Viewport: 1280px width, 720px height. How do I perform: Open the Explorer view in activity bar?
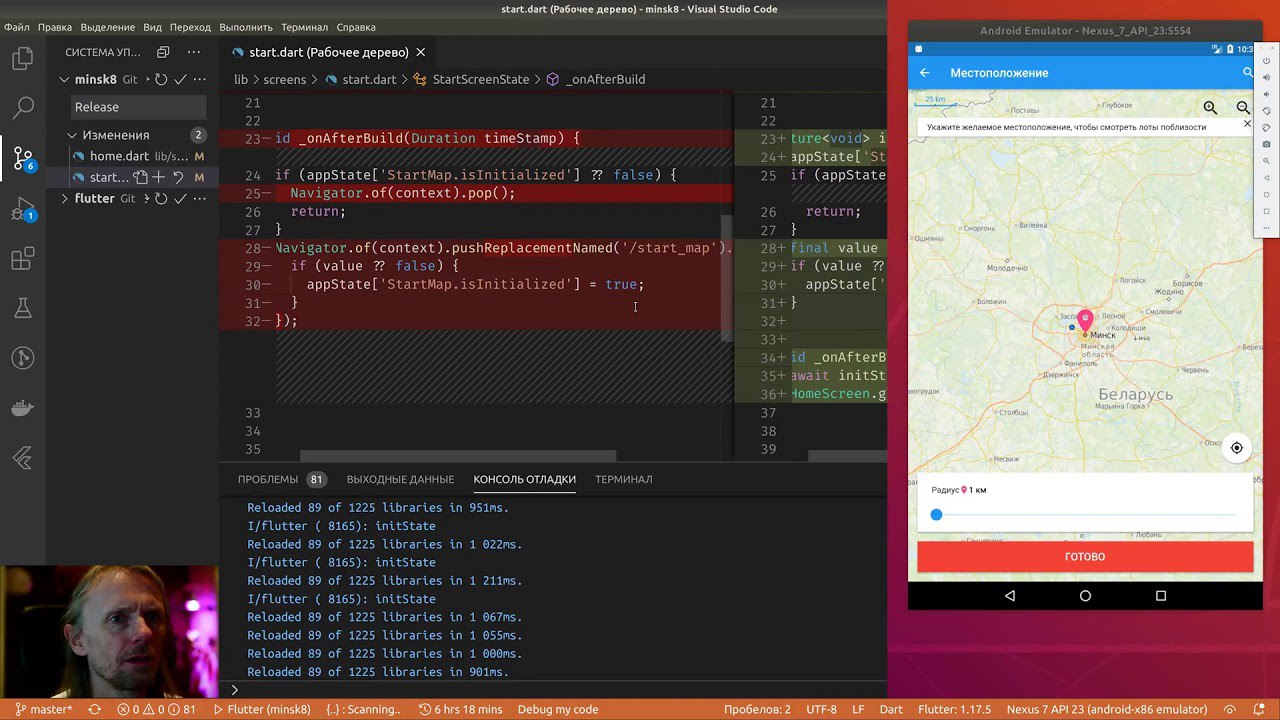coord(22,59)
